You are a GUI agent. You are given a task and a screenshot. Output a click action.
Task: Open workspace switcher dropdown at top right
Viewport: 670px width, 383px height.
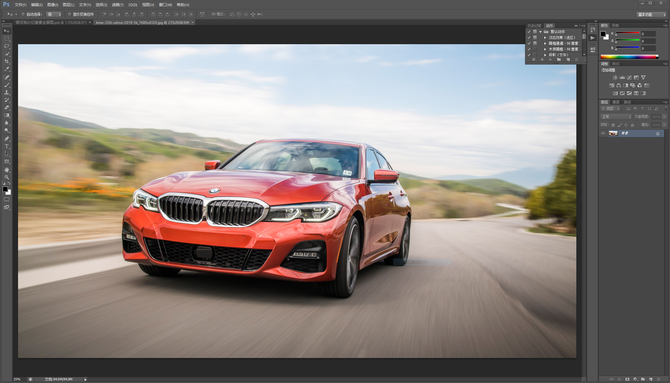point(651,14)
